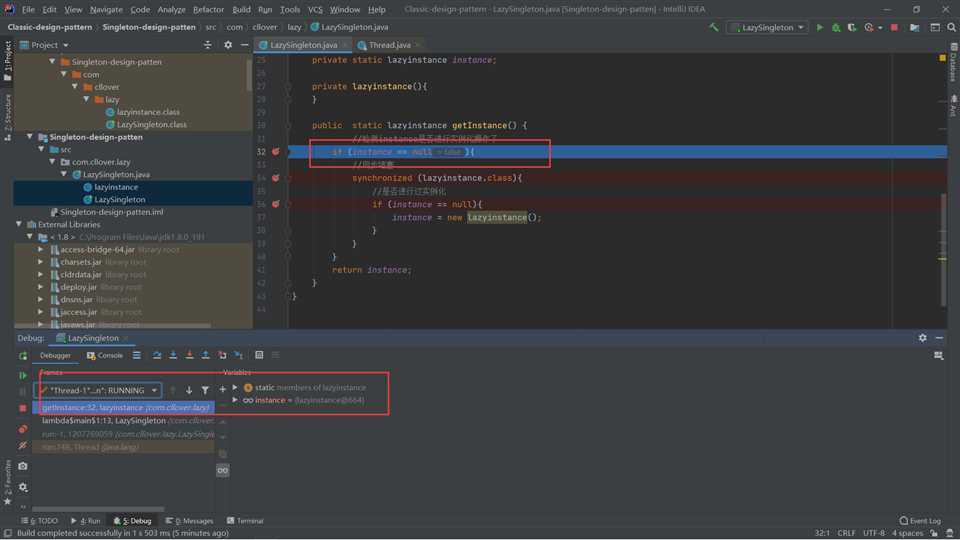
Task: Open the 4: Run tool window
Action: pyautogui.click(x=85, y=520)
